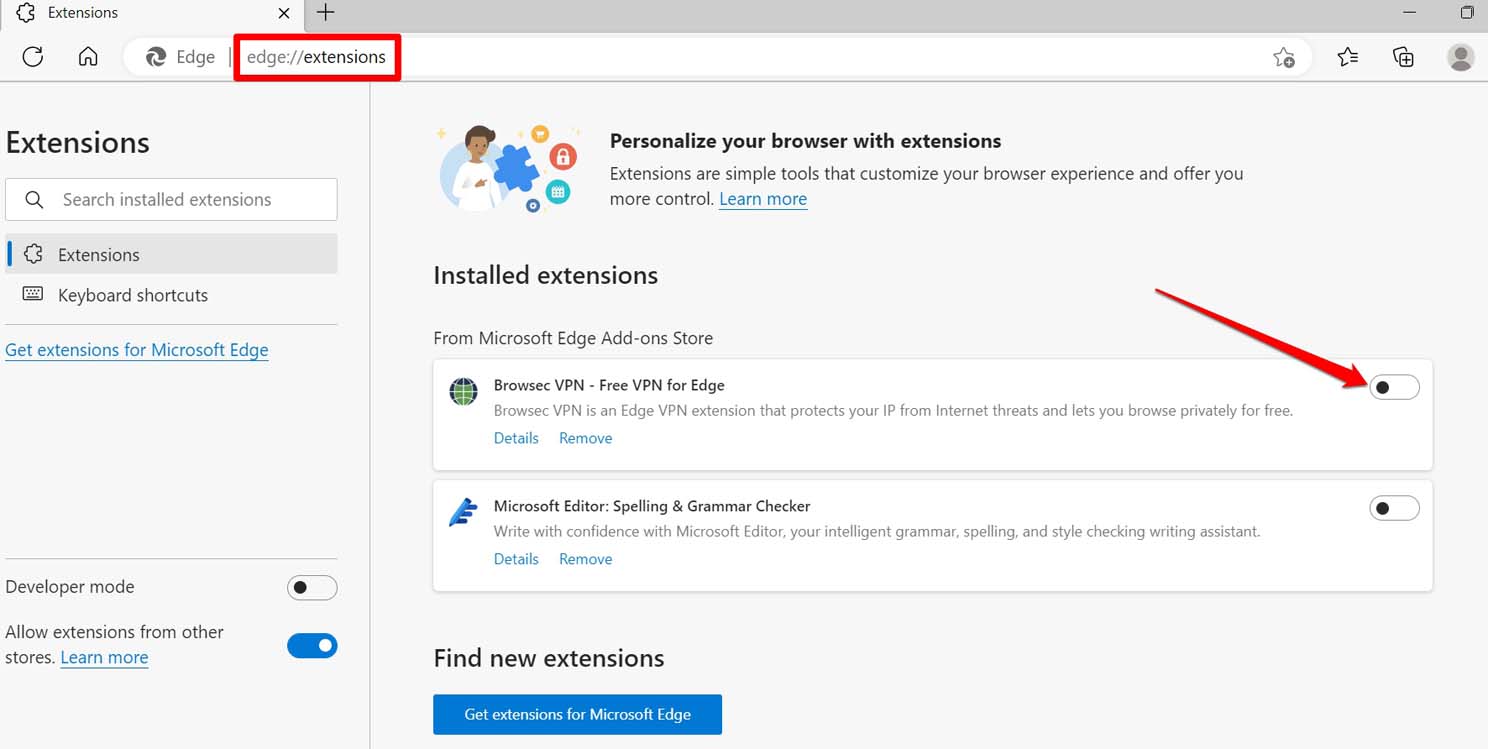1488x749 pixels.
Task: Click the Browsec VPN globe icon
Action: [462, 391]
